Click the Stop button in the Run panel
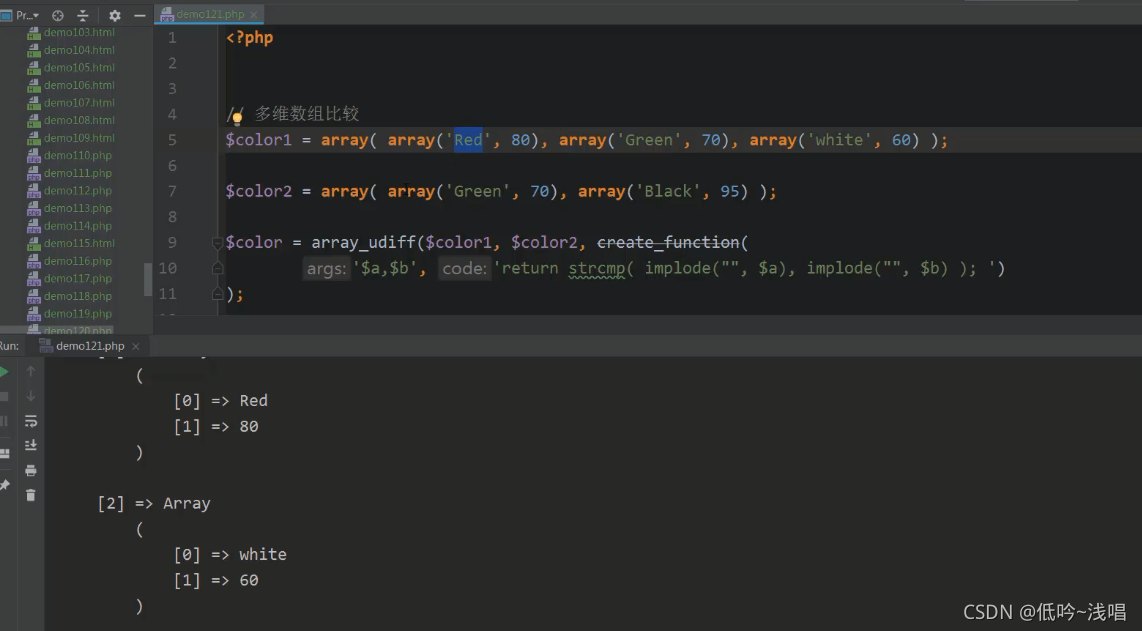This screenshot has width=1142, height=631. 5,395
